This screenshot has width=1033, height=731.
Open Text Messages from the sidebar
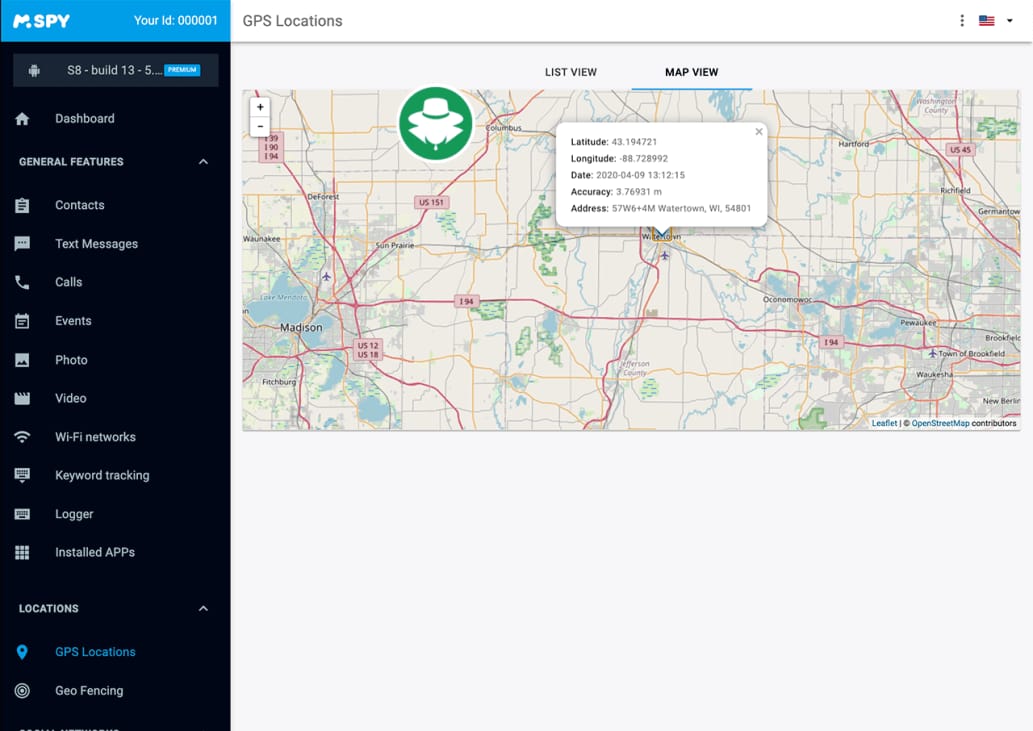click(x=22, y=243)
